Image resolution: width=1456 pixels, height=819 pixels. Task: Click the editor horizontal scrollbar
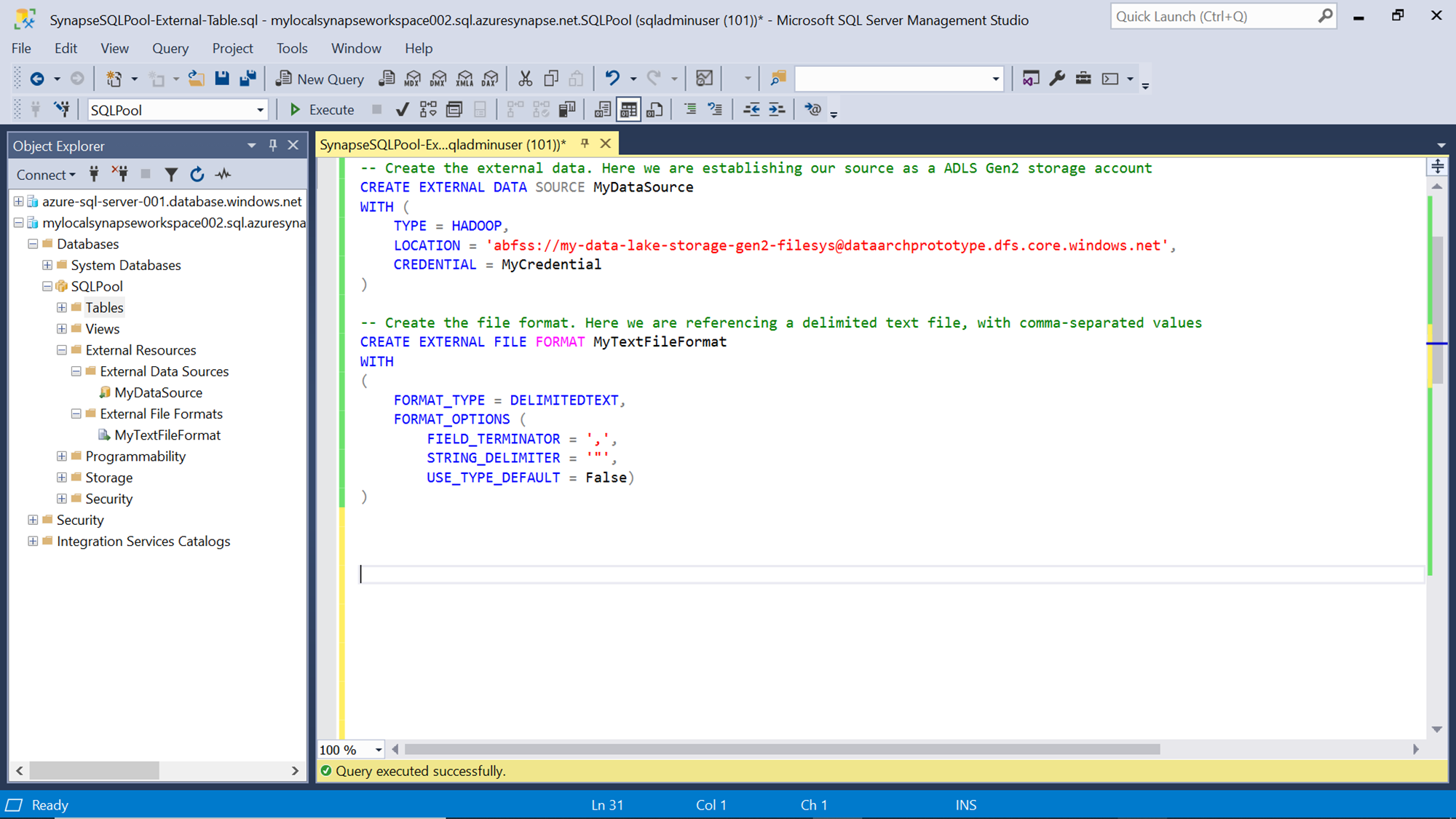coord(782,749)
